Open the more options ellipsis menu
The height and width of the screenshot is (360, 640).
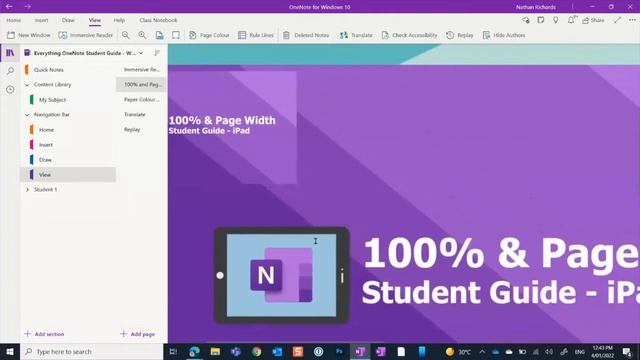(632, 20)
